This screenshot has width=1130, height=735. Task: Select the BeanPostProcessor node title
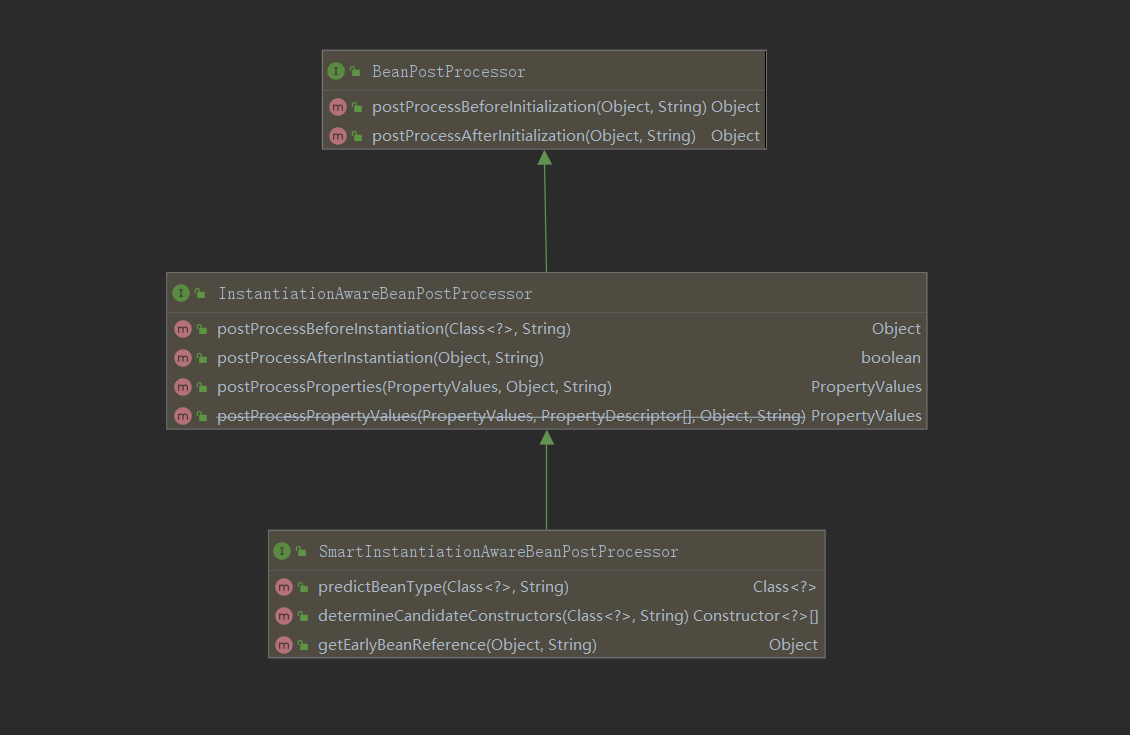[448, 71]
